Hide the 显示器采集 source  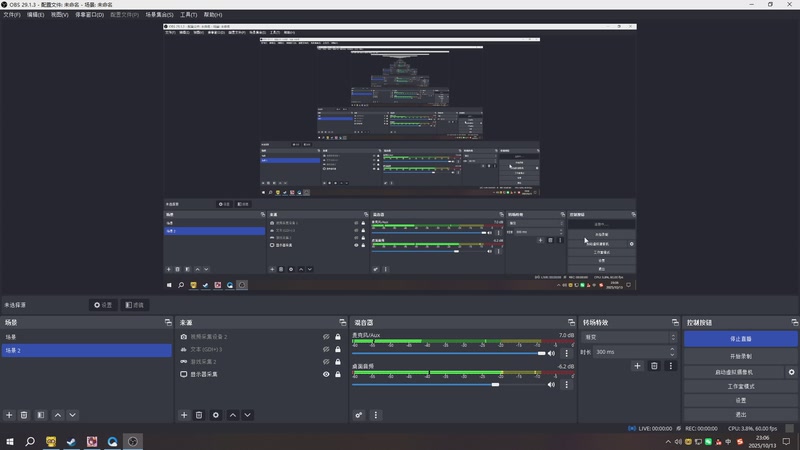[x=326, y=374]
